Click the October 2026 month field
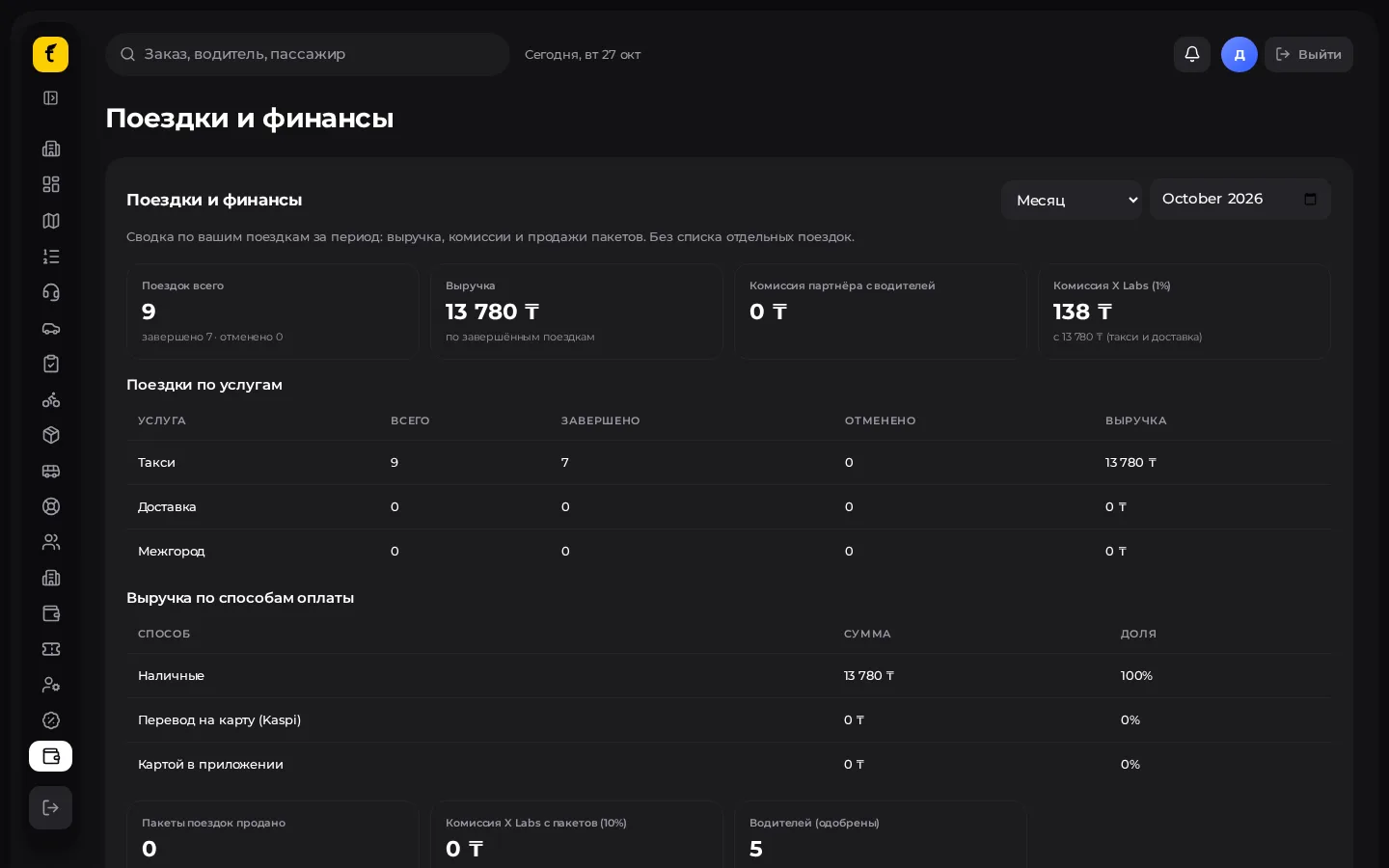 click(1240, 199)
